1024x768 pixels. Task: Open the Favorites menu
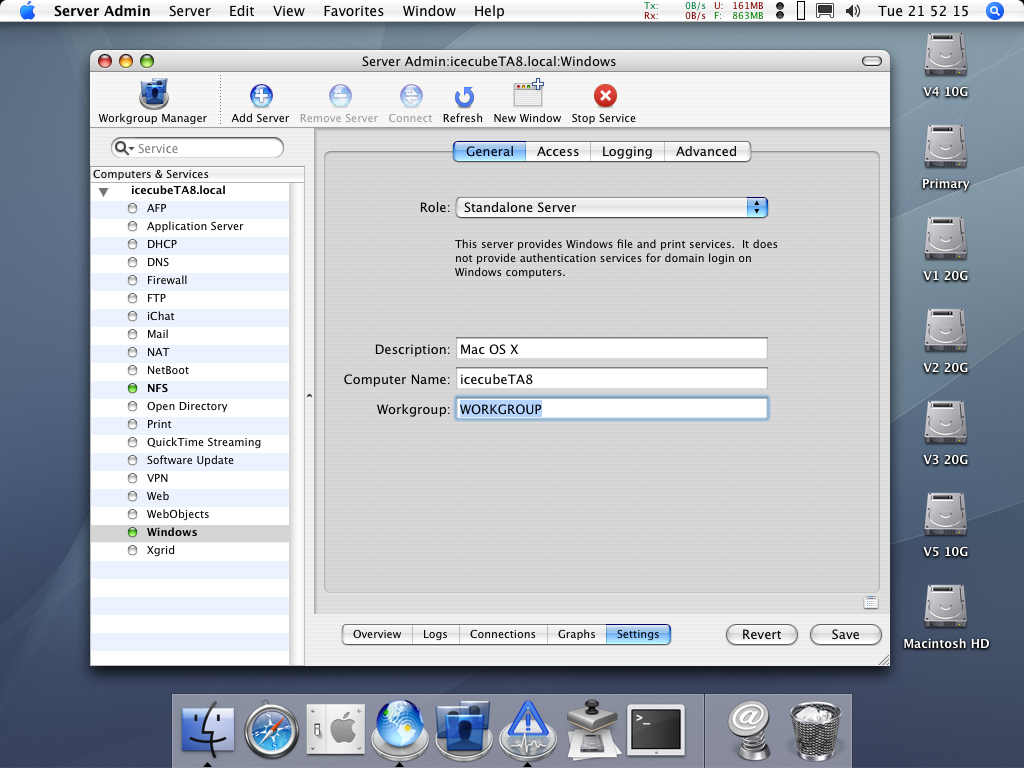[353, 11]
